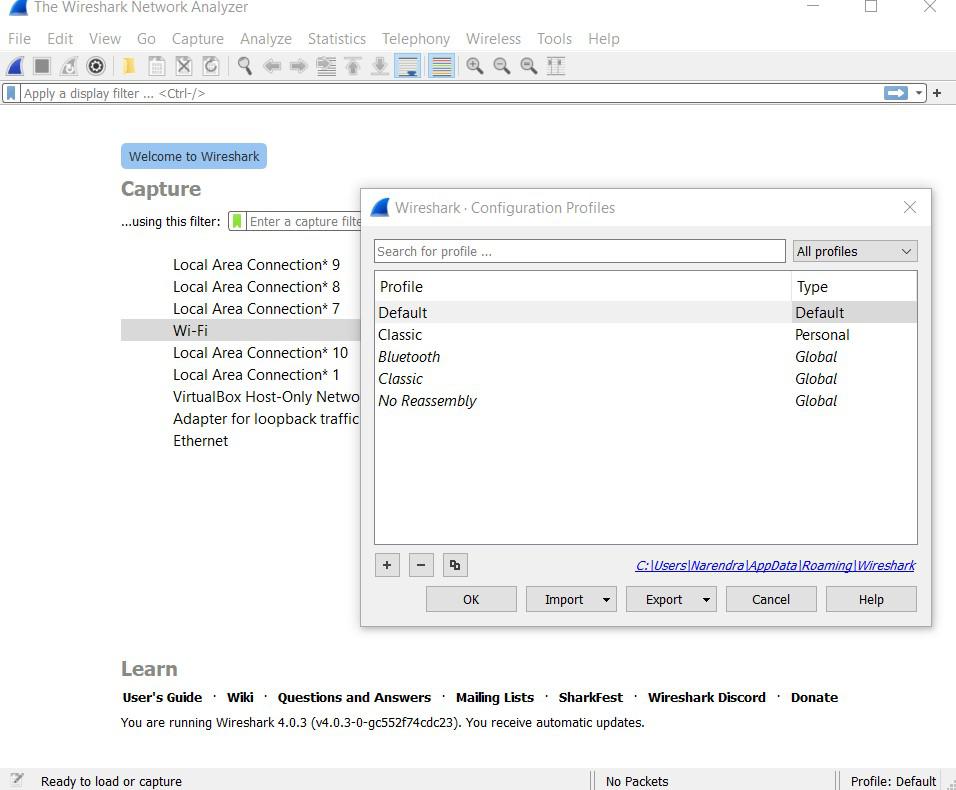Screen dimensions: 956x790
Task: Add a new profile plus button
Action: (x=387, y=565)
